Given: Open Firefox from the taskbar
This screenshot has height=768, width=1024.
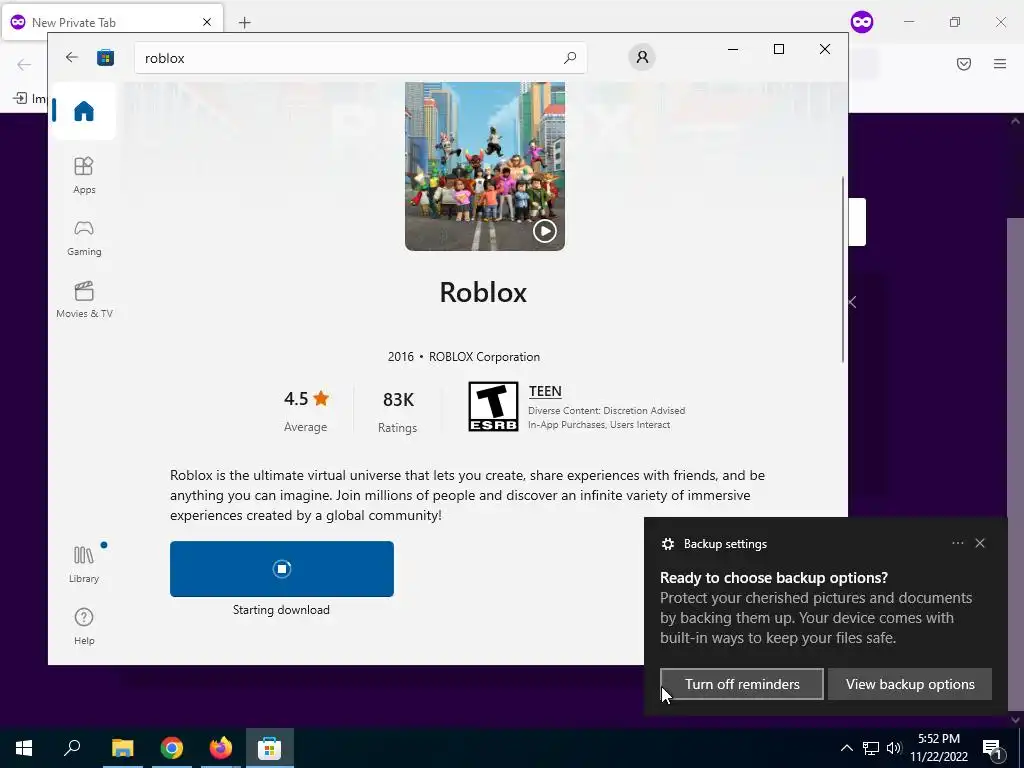Looking at the screenshot, I should [221, 748].
